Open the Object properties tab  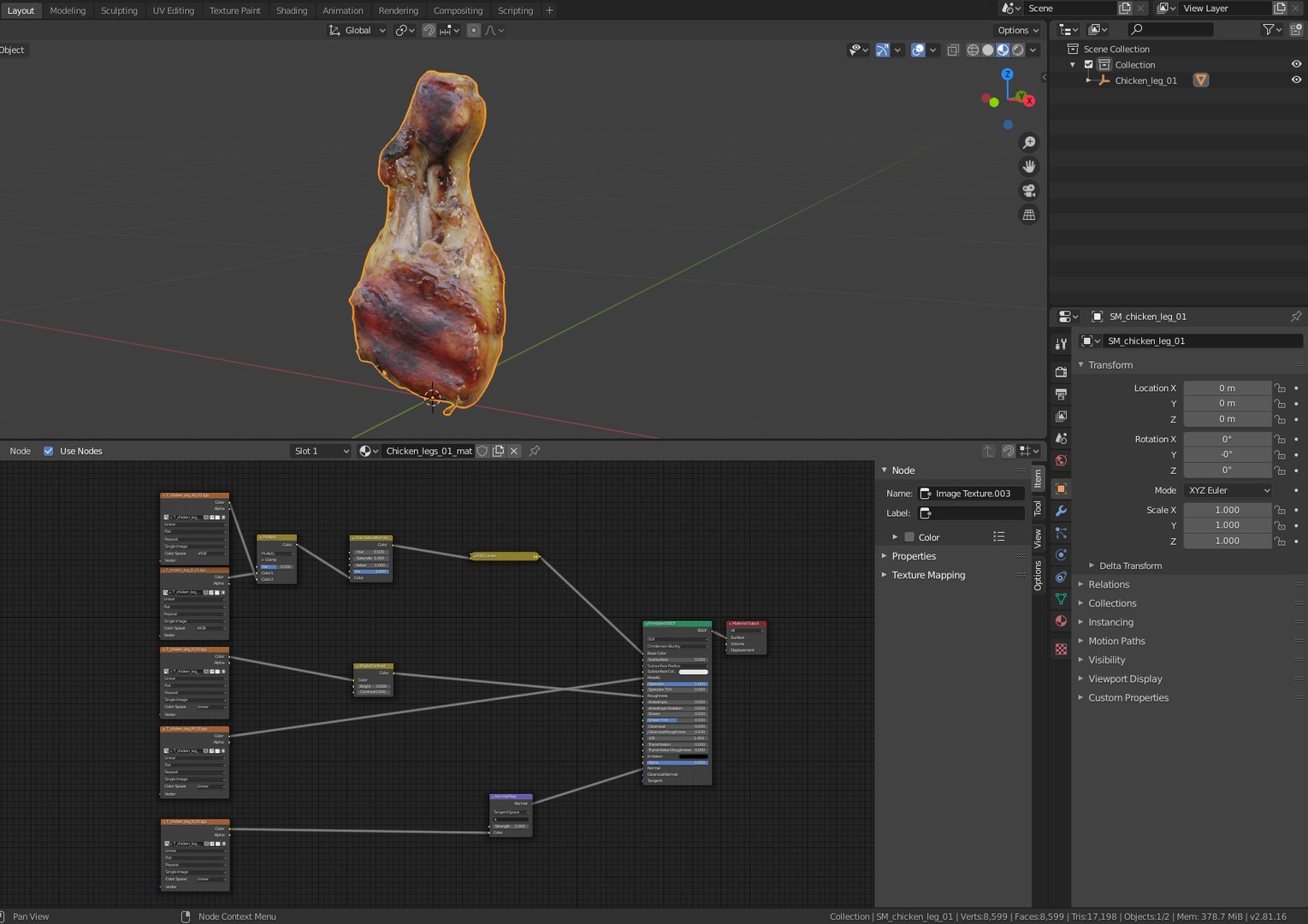(1061, 489)
